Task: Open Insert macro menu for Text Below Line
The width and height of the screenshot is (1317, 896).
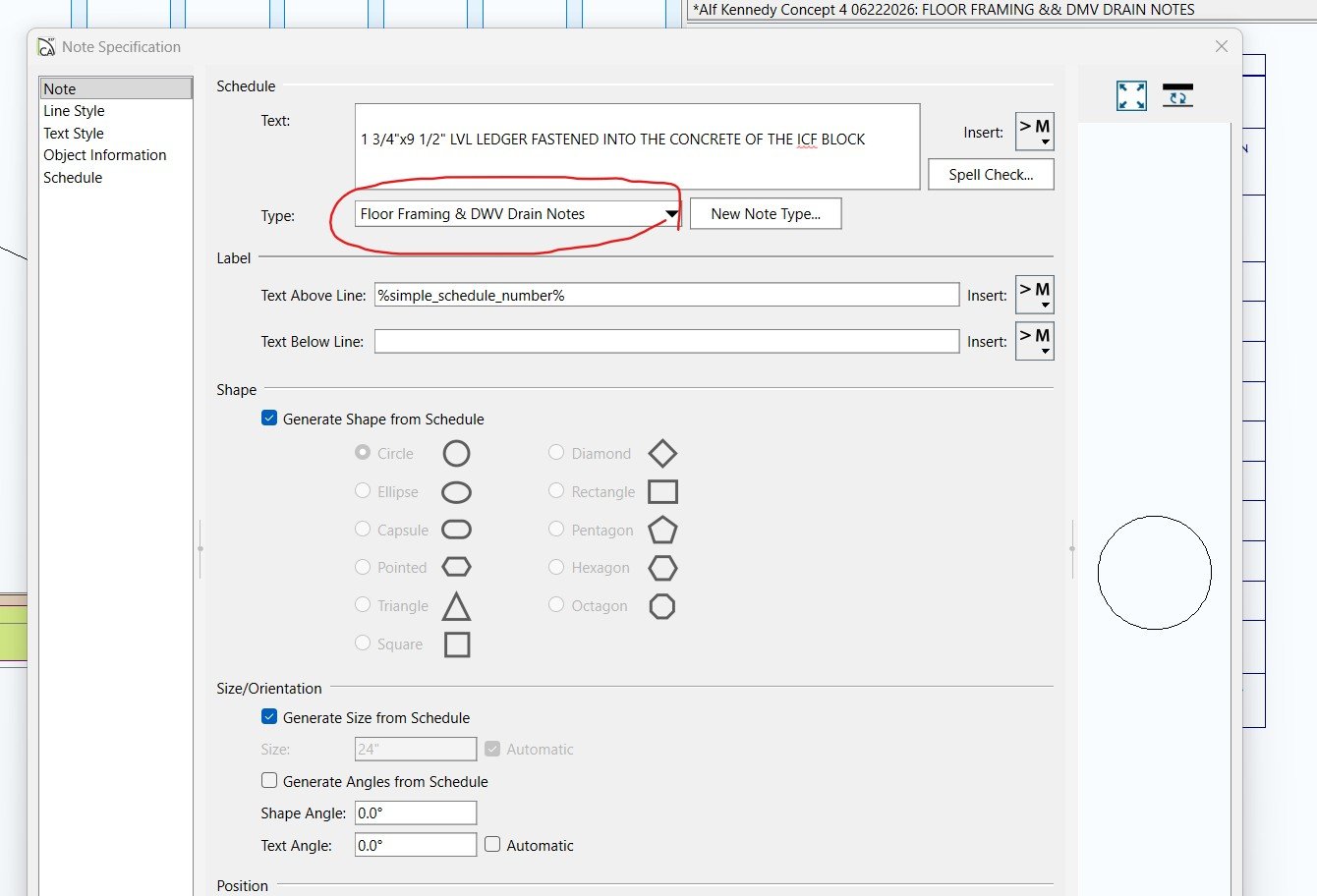Action: tap(1034, 341)
